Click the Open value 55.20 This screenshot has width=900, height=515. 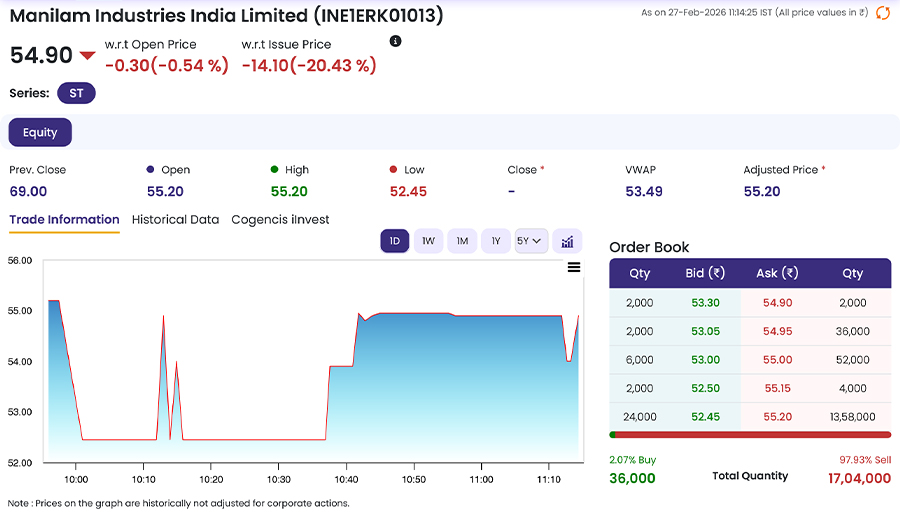(x=165, y=192)
